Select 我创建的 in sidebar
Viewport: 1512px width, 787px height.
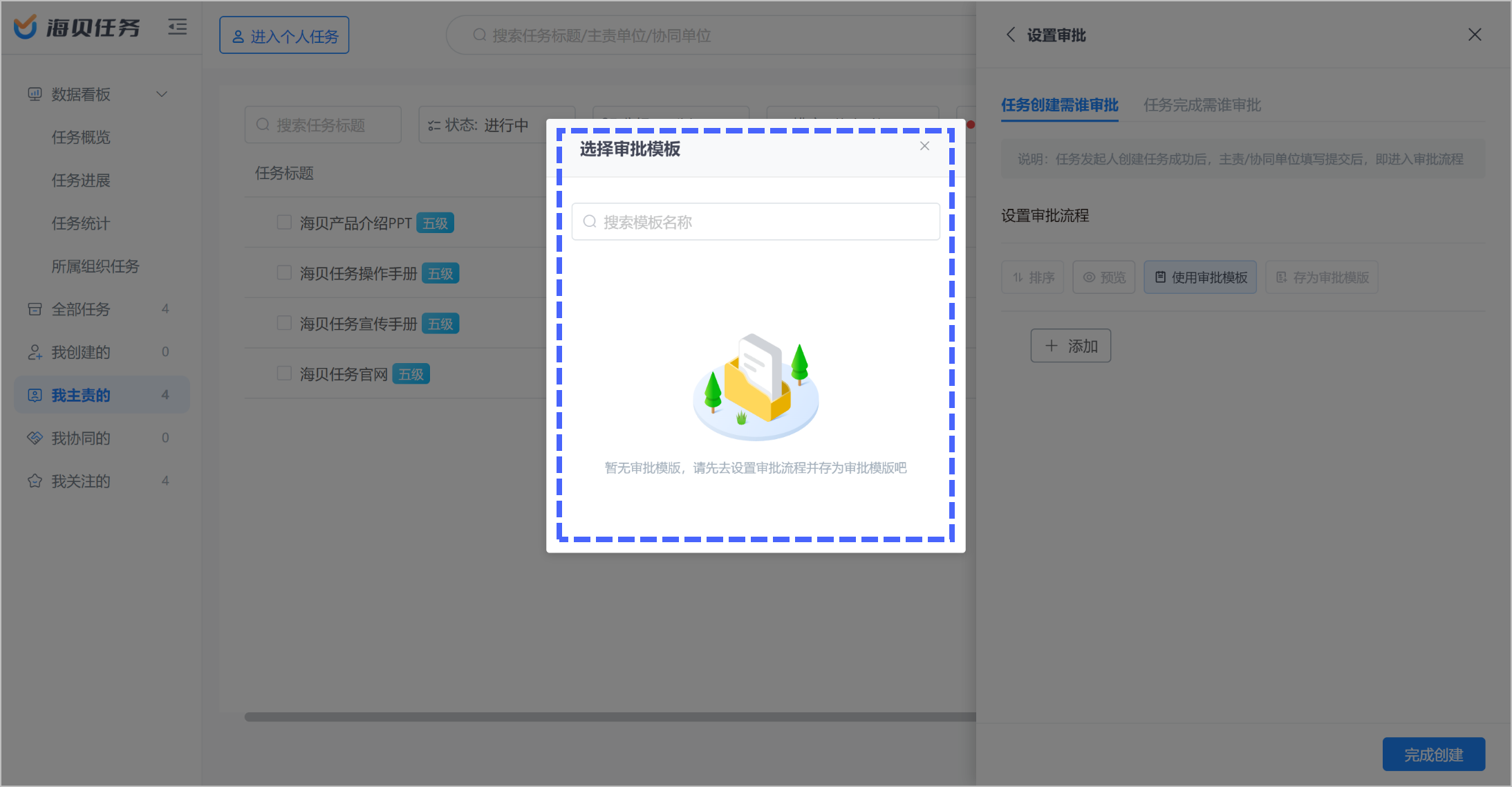(102, 352)
